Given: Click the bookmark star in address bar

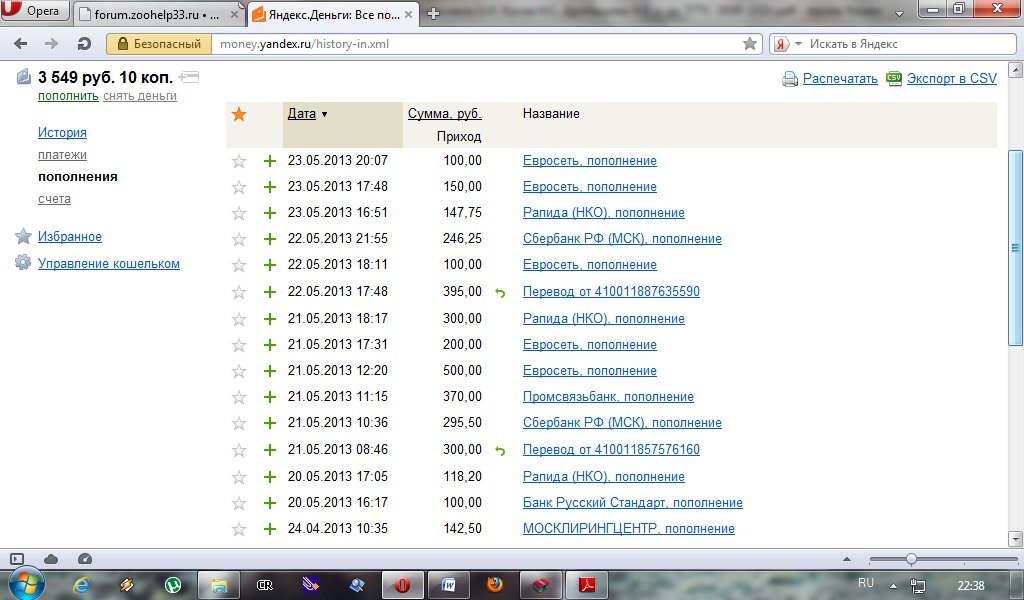Looking at the screenshot, I should 750,44.
